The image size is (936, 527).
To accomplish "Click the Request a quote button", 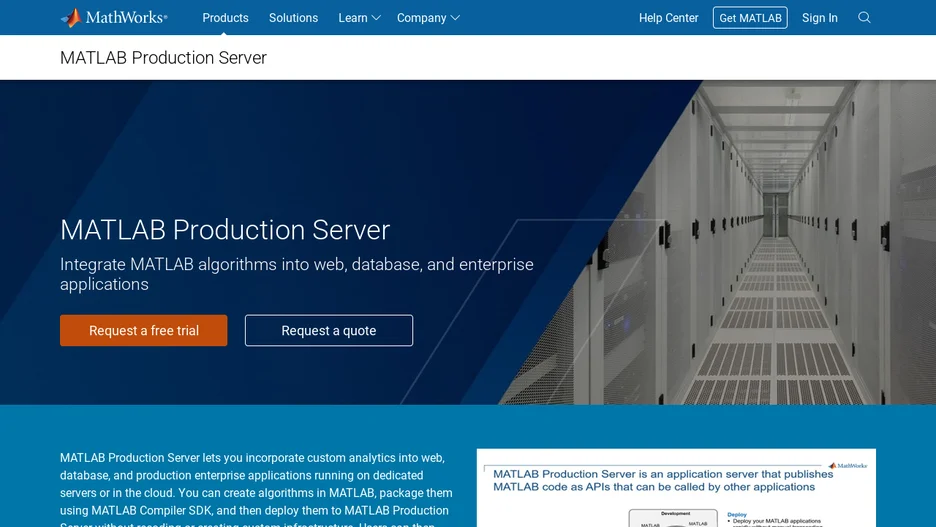I will [x=328, y=330].
